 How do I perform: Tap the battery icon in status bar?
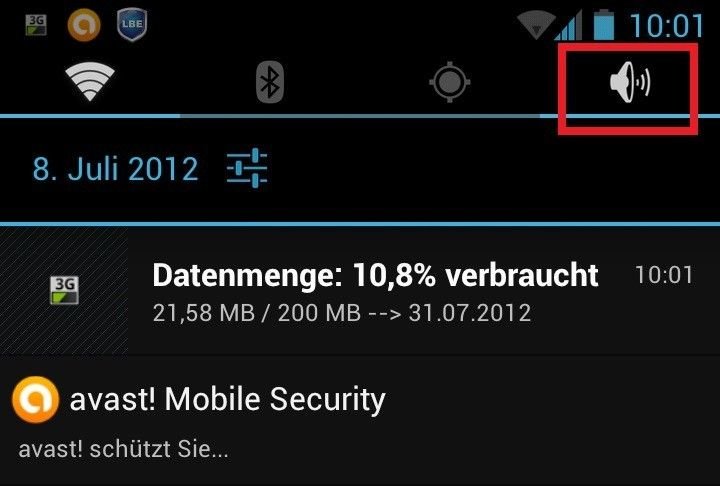click(603, 25)
